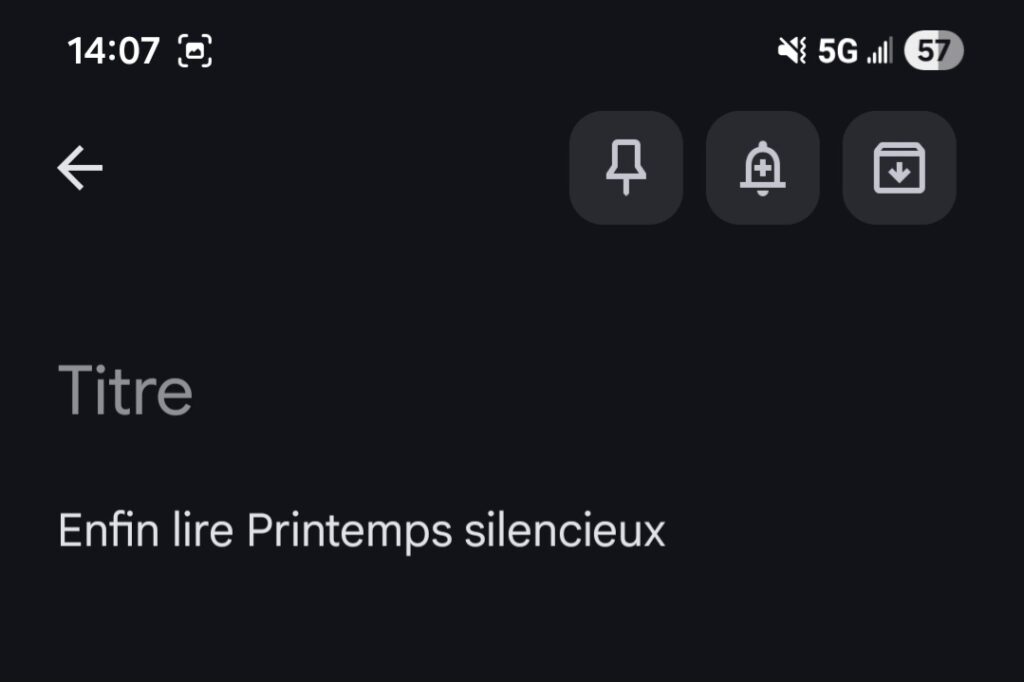This screenshot has height=682, width=1024.
Task: Tap the 5G network indicator
Action: click(x=837, y=50)
